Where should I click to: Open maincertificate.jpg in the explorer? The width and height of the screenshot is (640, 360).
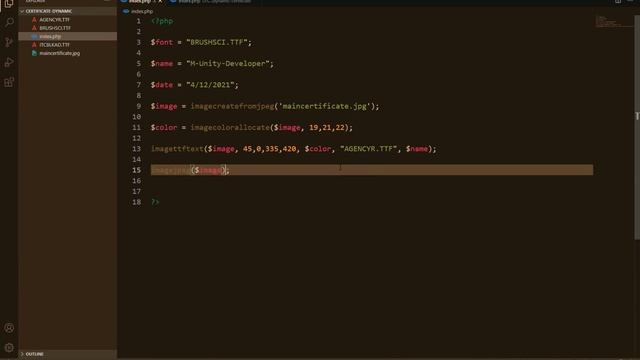60,53
